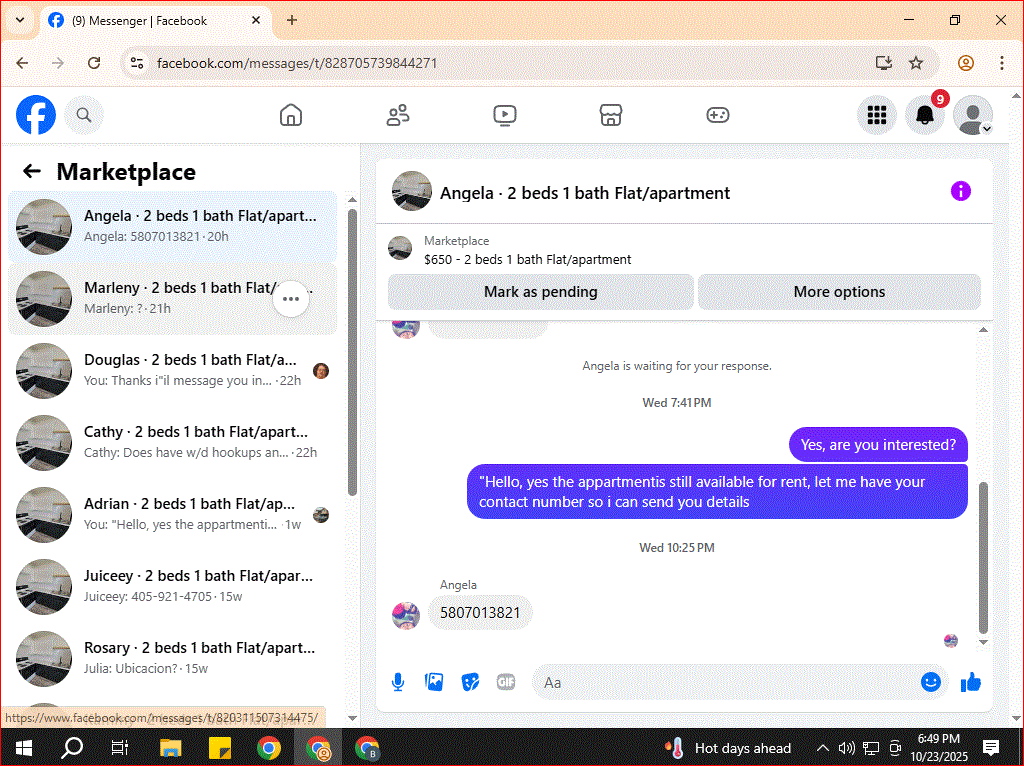Choose a sticker icon

point(470,682)
